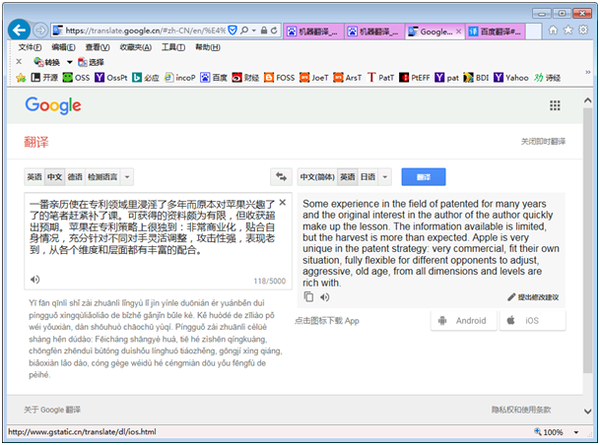Open the 财经 bookmark
This screenshot has height=445, width=600.
click(246, 78)
